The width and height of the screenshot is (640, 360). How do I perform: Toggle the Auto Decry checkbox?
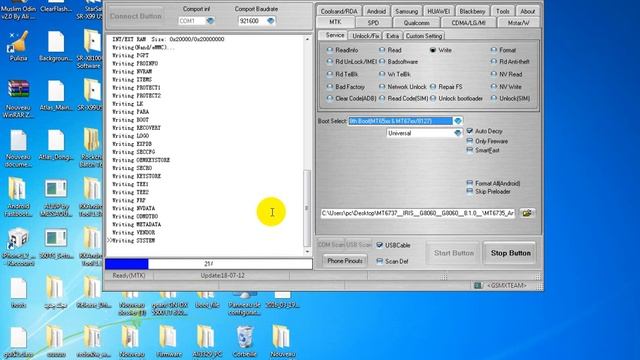click(x=469, y=131)
